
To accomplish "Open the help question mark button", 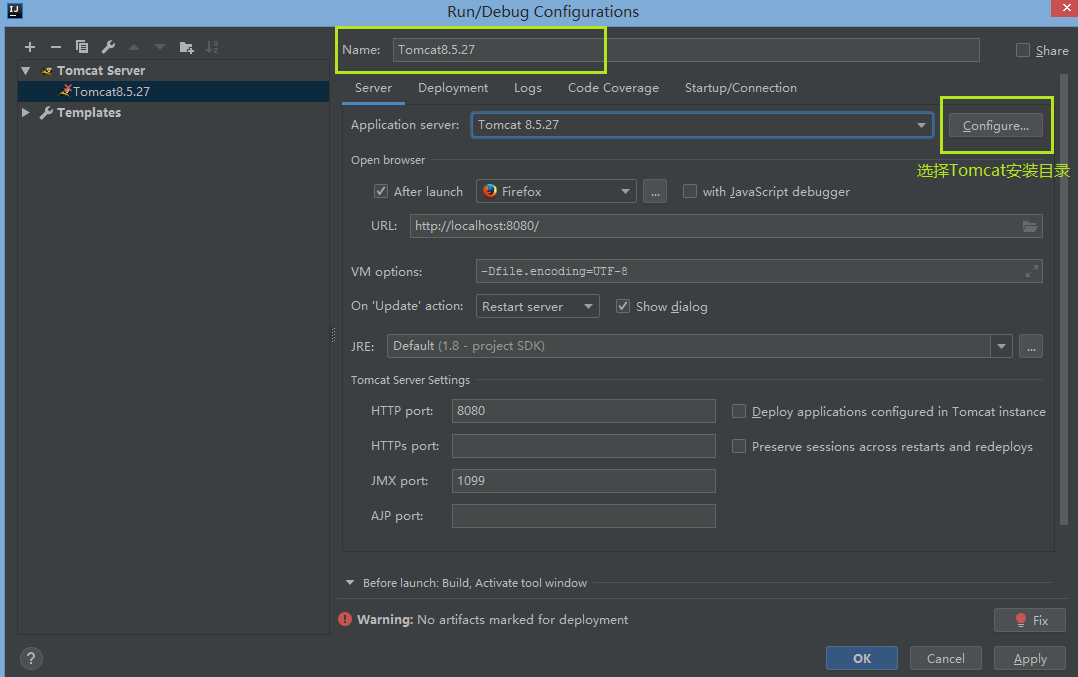I will [x=30, y=658].
